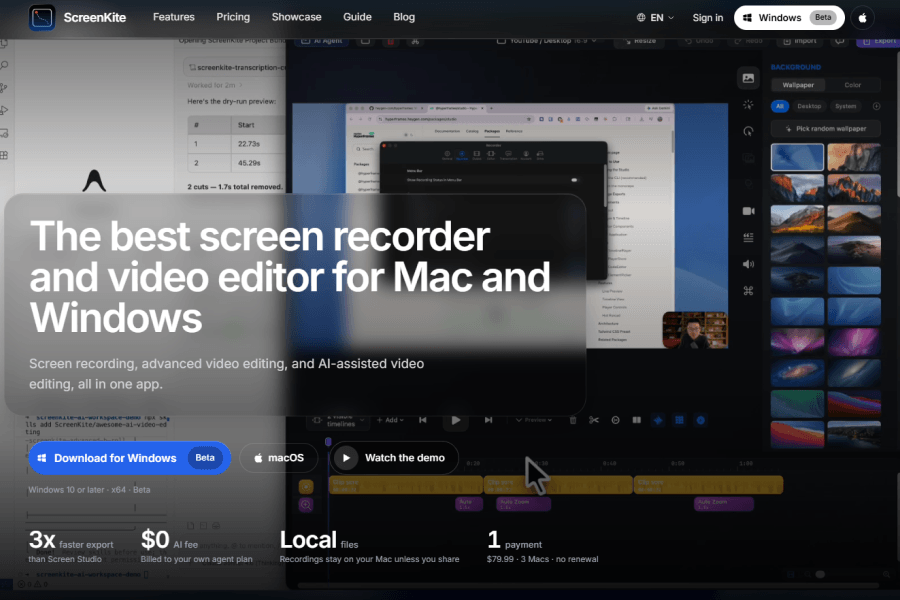Image resolution: width=900 pixels, height=600 pixels.
Task: Click the timeline Play button
Action: point(456,420)
